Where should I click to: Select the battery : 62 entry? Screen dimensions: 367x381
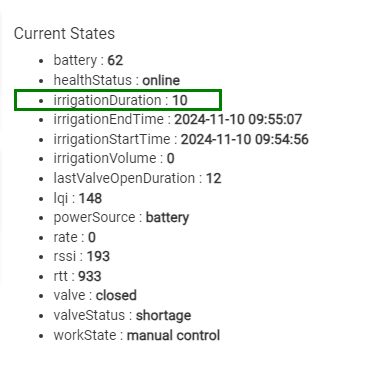tap(88, 60)
